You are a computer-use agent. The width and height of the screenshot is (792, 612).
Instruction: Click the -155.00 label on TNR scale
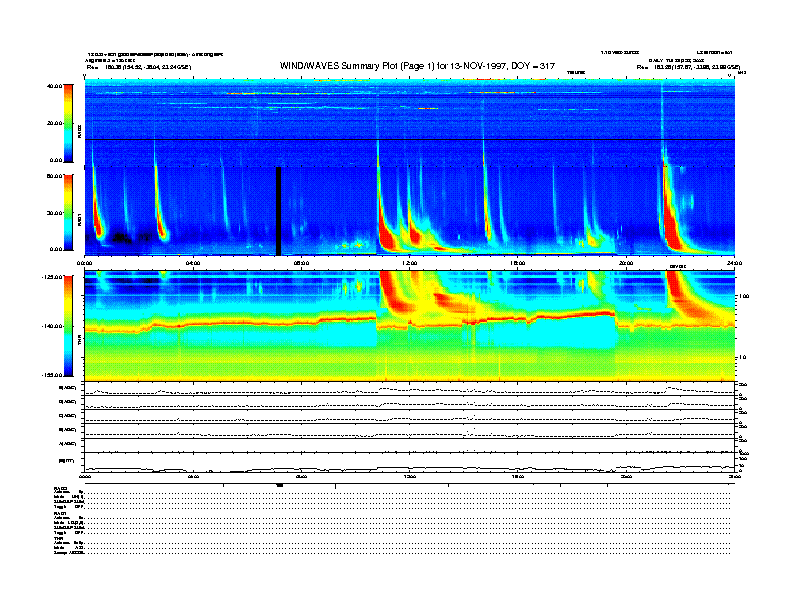pyautogui.click(x=52, y=375)
